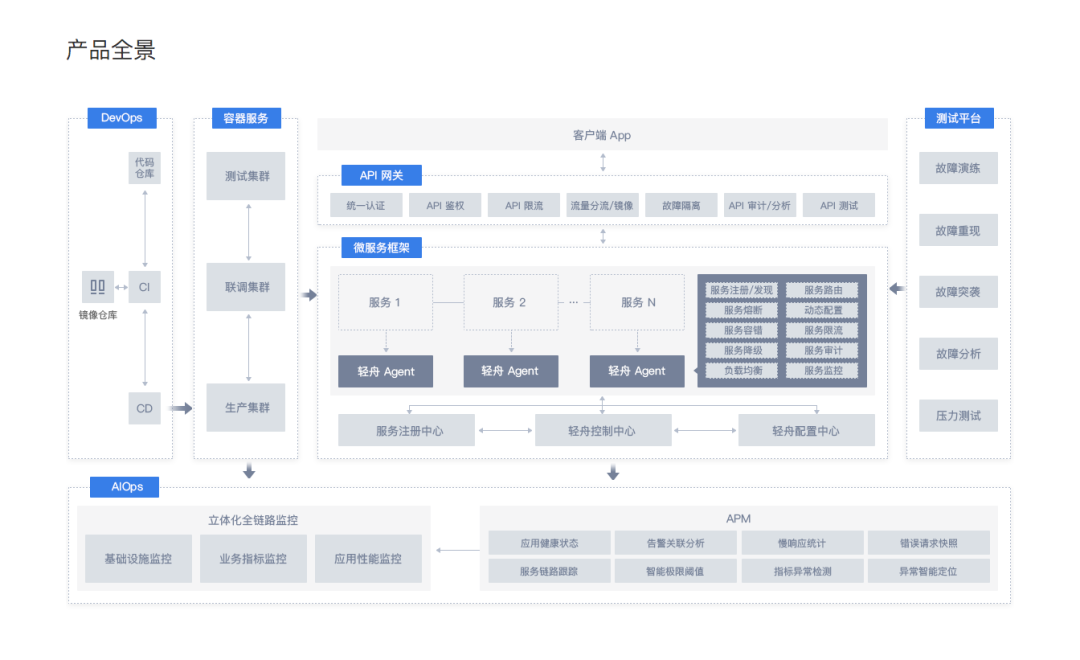Click the 流量分流/镜像 box

coord(602,205)
